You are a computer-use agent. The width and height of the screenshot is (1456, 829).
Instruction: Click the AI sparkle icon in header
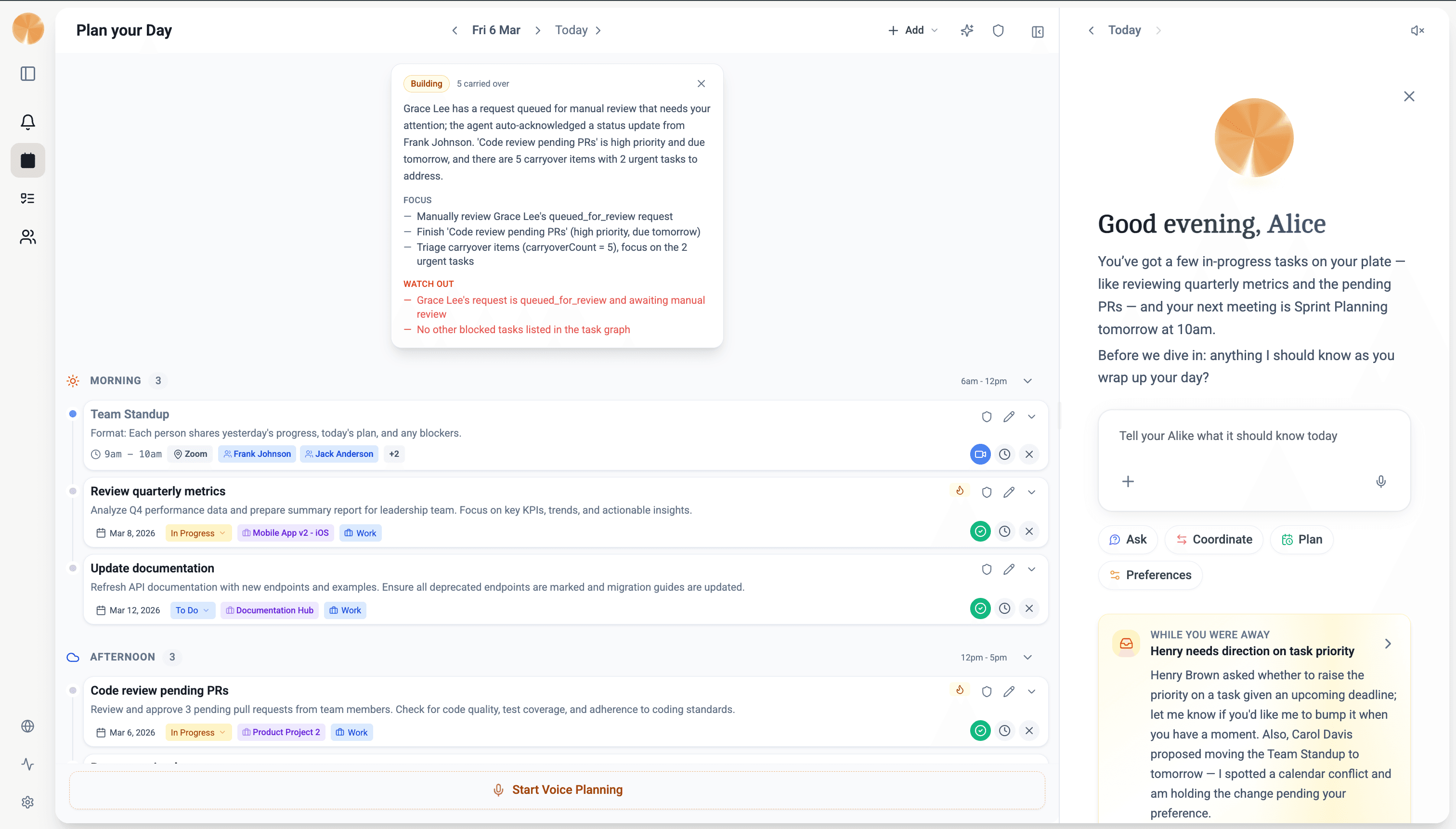pos(966,31)
